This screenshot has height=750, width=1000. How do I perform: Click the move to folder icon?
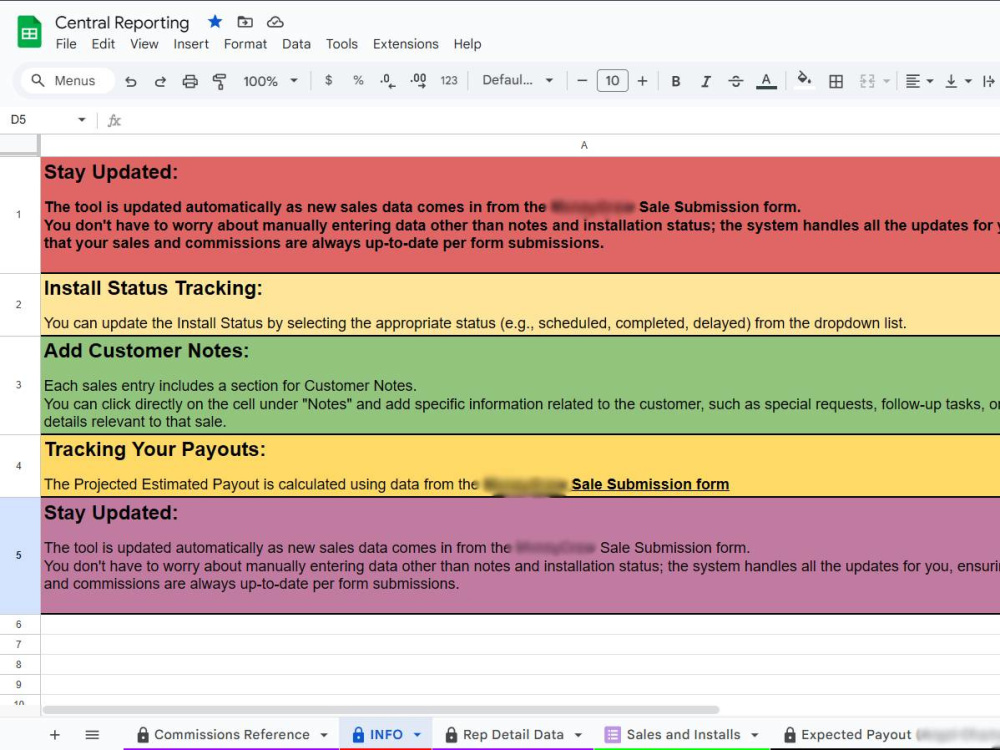pyautogui.click(x=245, y=22)
